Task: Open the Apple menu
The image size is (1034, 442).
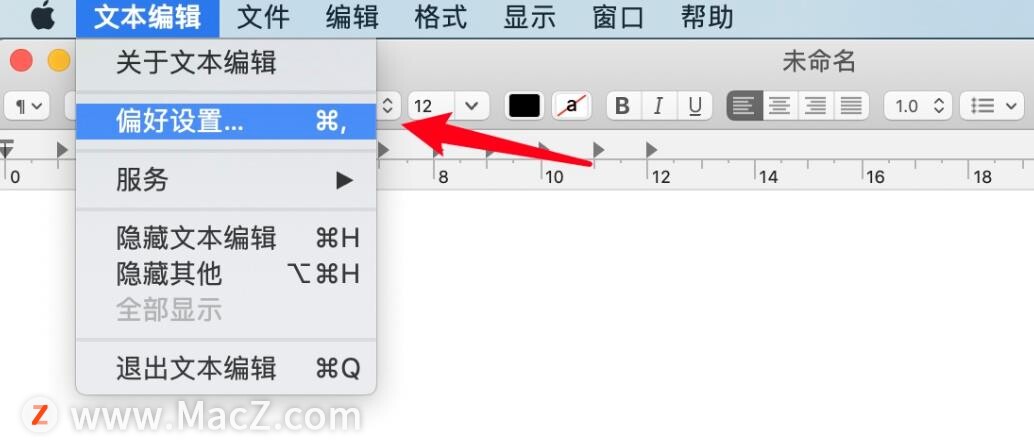Action: [42, 18]
